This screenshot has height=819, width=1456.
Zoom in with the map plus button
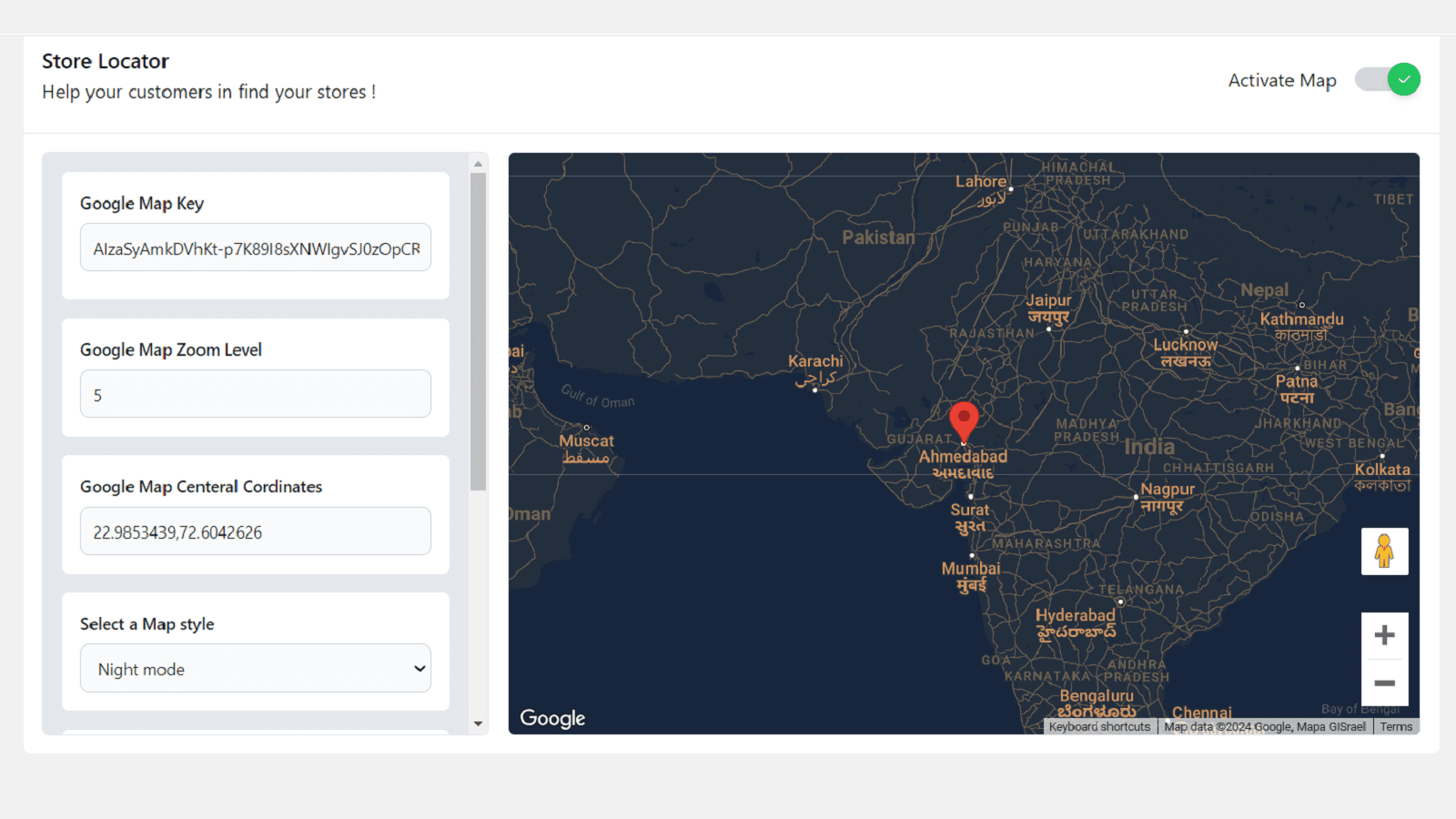point(1384,635)
